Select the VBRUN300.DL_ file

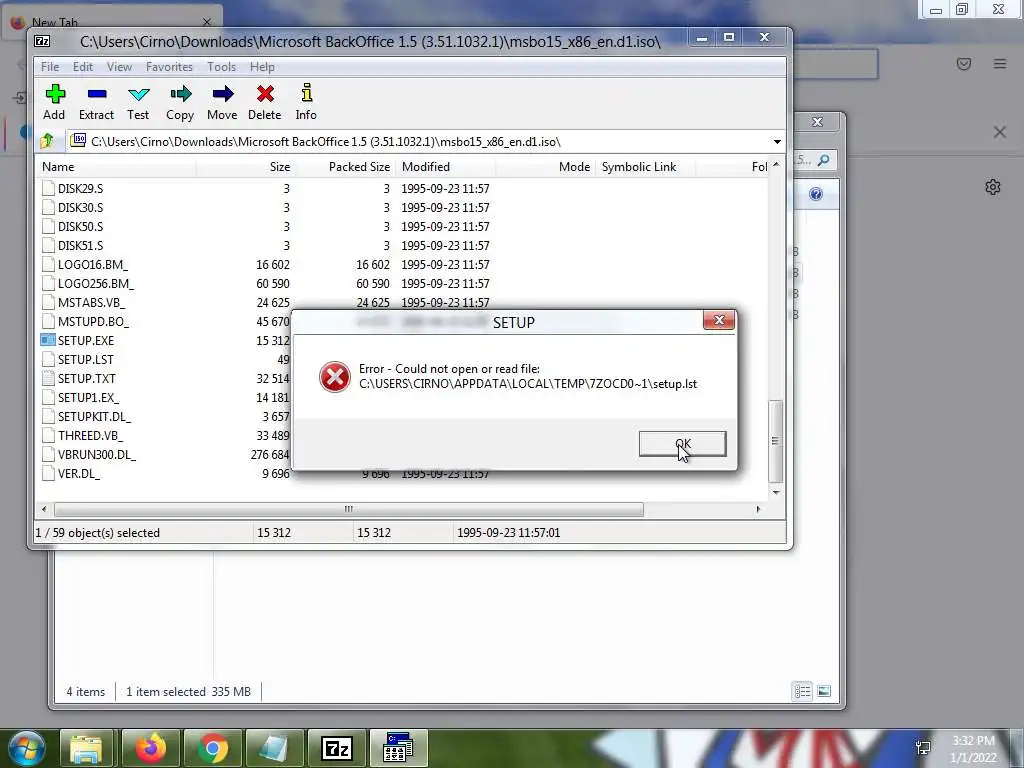coord(97,454)
